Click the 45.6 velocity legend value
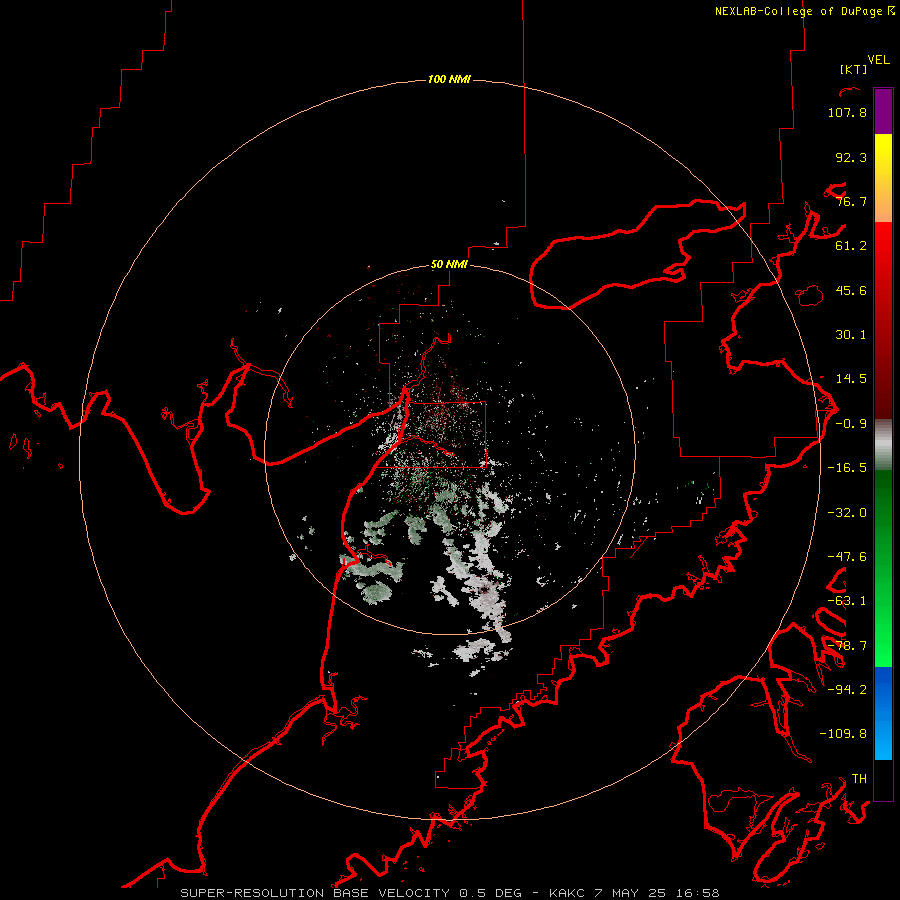 [x=851, y=290]
